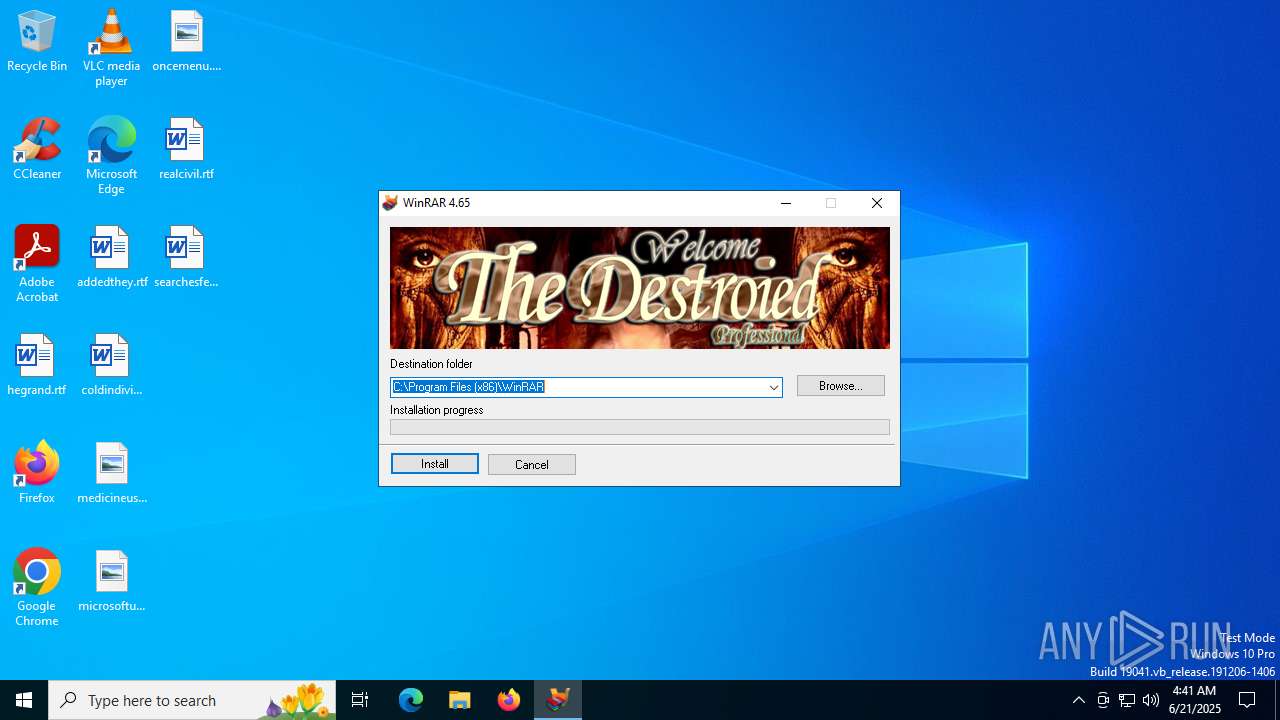Select the hegrand.rtf document icon
The height and width of the screenshot is (720, 1280).
(x=37, y=365)
